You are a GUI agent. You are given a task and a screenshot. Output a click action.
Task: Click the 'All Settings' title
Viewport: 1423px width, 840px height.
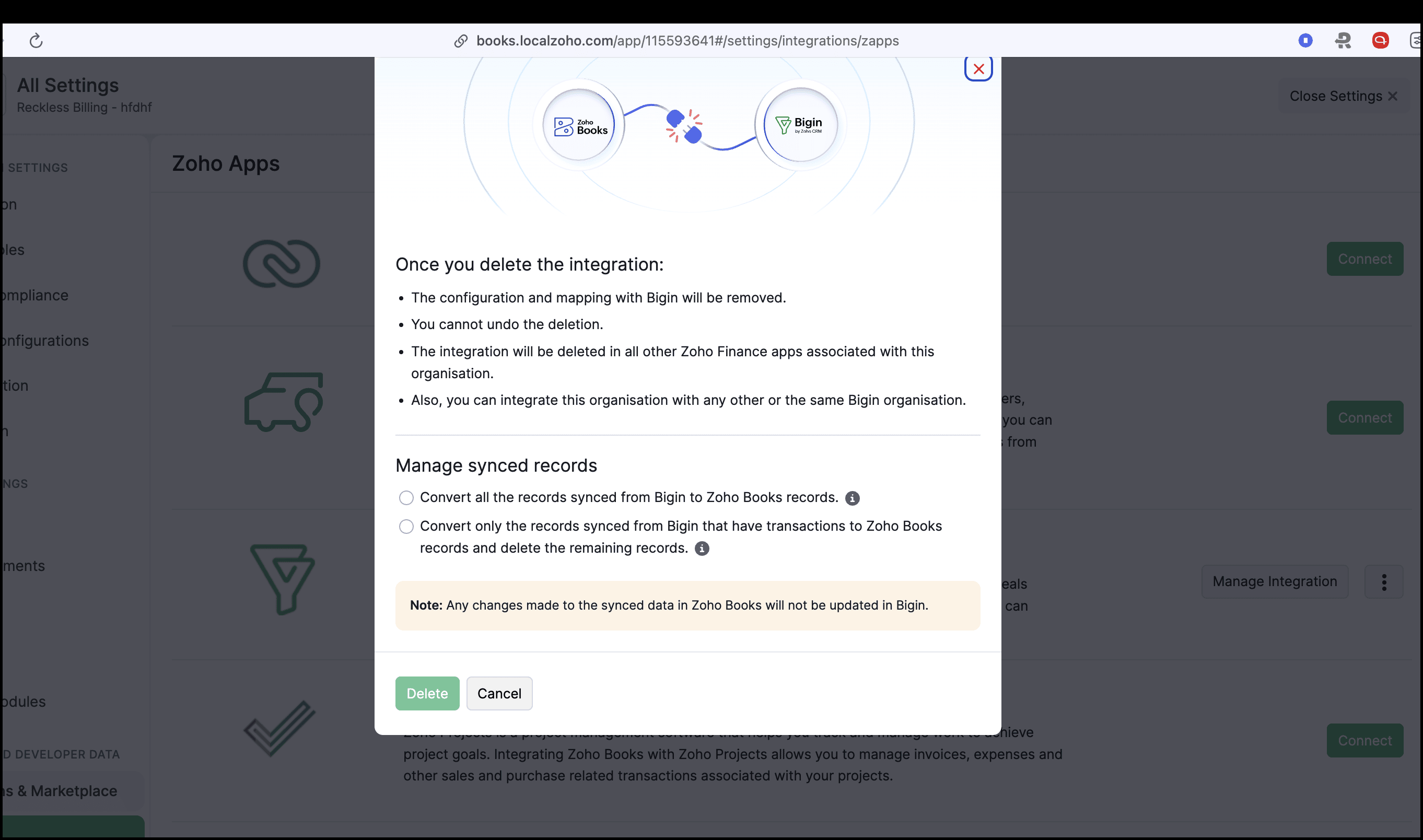[x=68, y=85]
